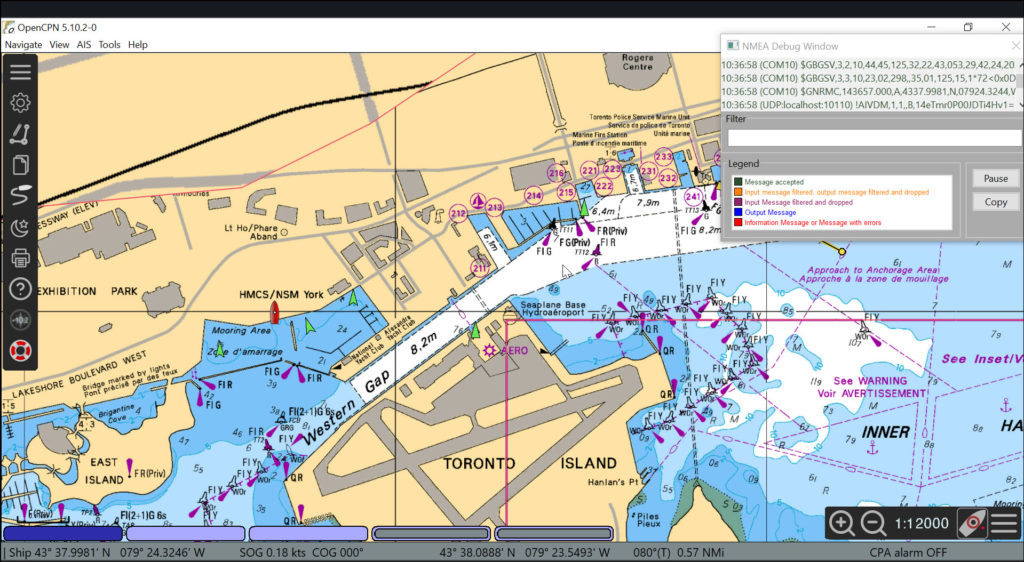This screenshot has width=1024, height=562.
Task: Open the AIS menu
Action: pyautogui.click(x=84, y=45)
